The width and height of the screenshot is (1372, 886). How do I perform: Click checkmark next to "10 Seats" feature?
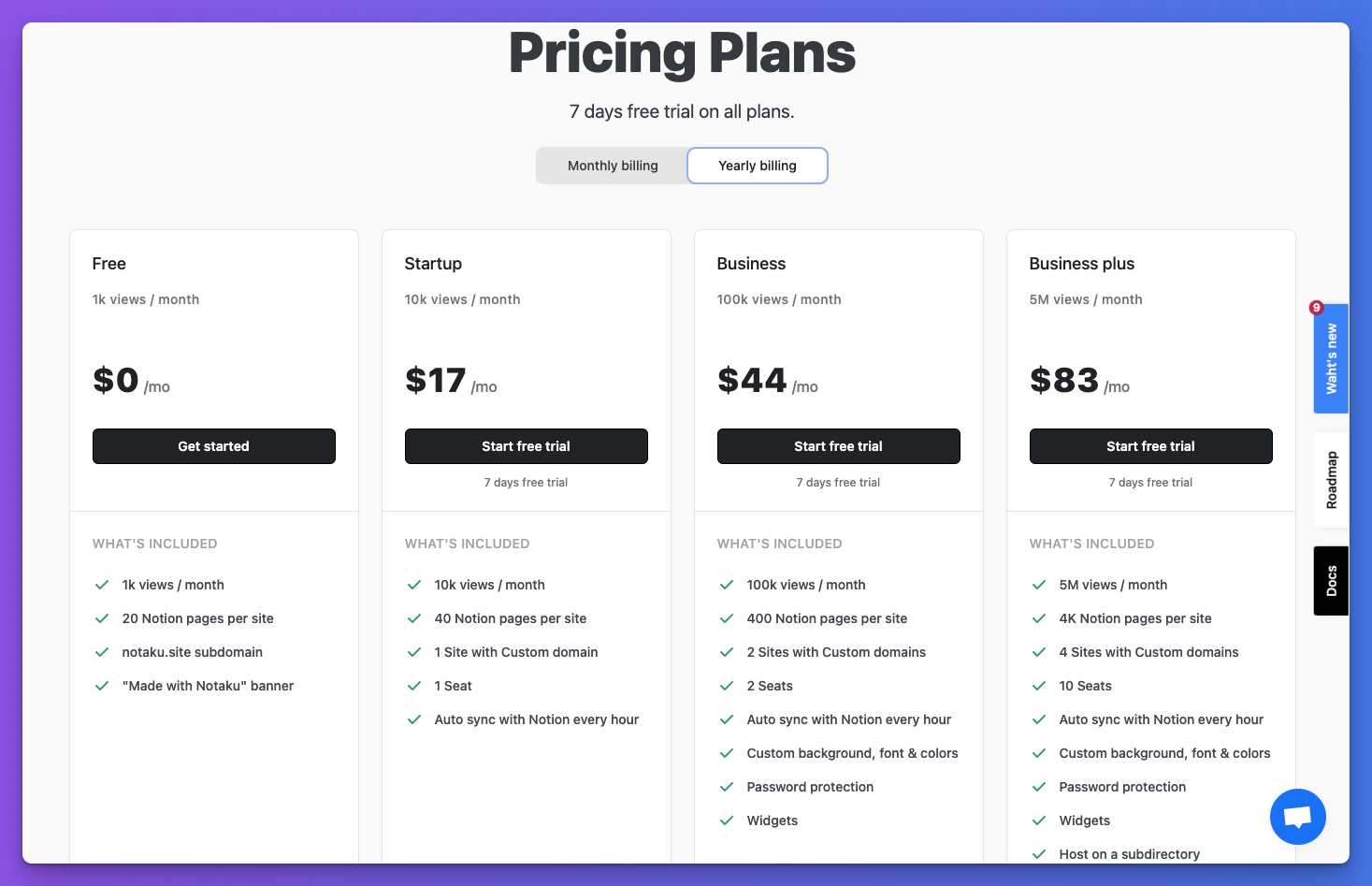pyautogui.click(x=1039, y=686)
